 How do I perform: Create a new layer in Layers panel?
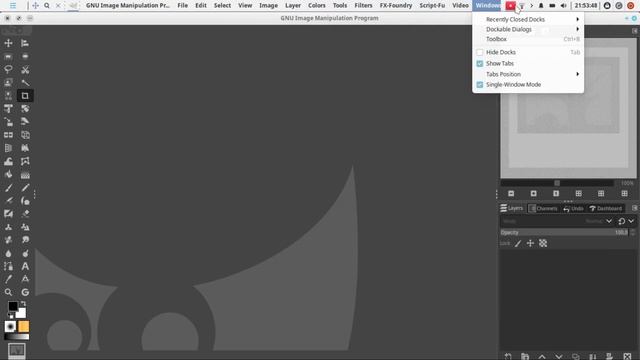(x=508, y=356)
